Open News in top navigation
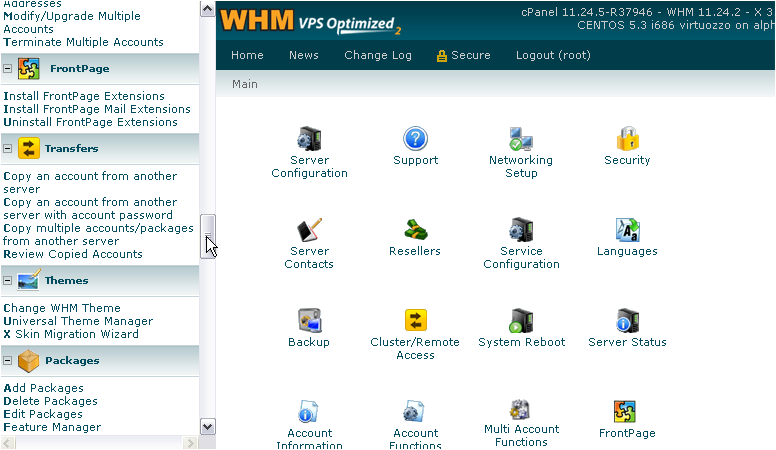The image size is (776, 450). (x=304, y=55)
